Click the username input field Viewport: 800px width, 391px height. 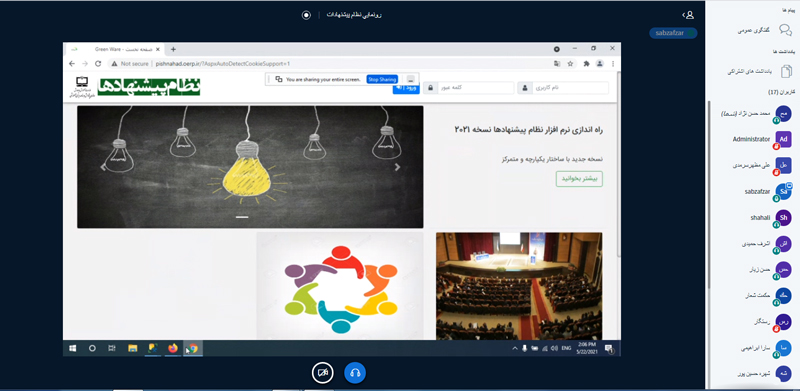[x=563, y=88]
